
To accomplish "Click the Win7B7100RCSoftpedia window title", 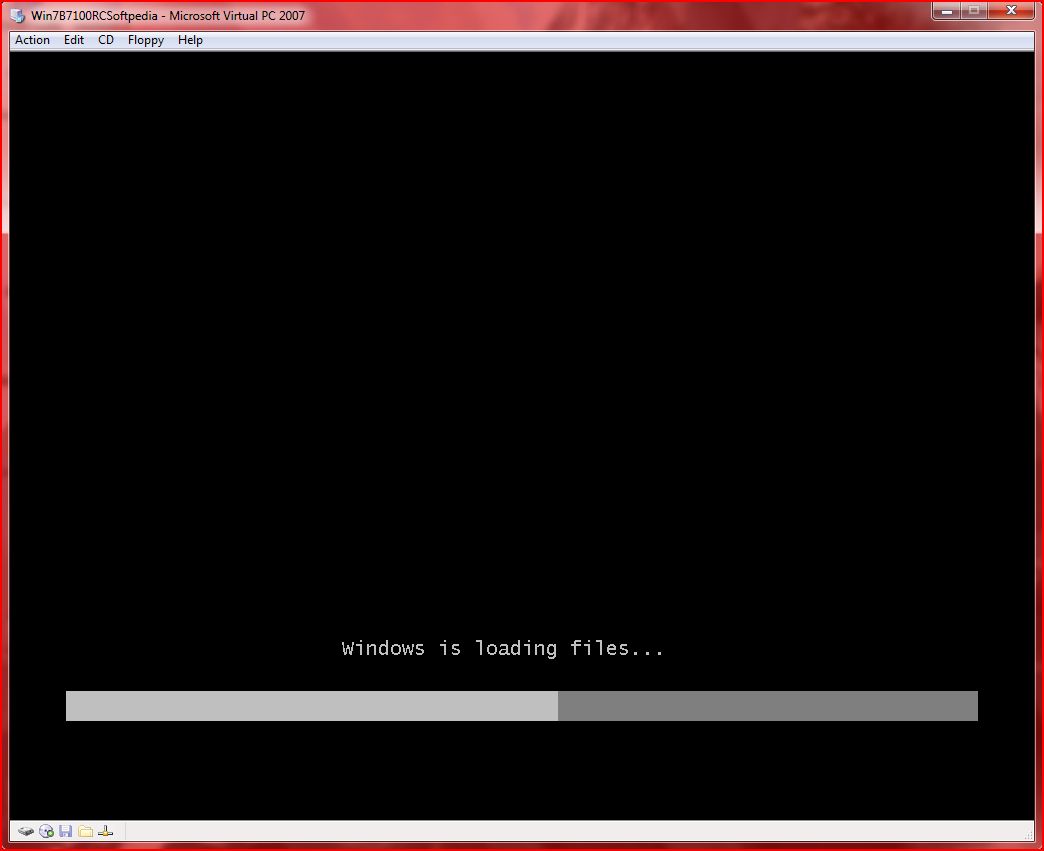I will pyautogui.click(x=168, y=15).
